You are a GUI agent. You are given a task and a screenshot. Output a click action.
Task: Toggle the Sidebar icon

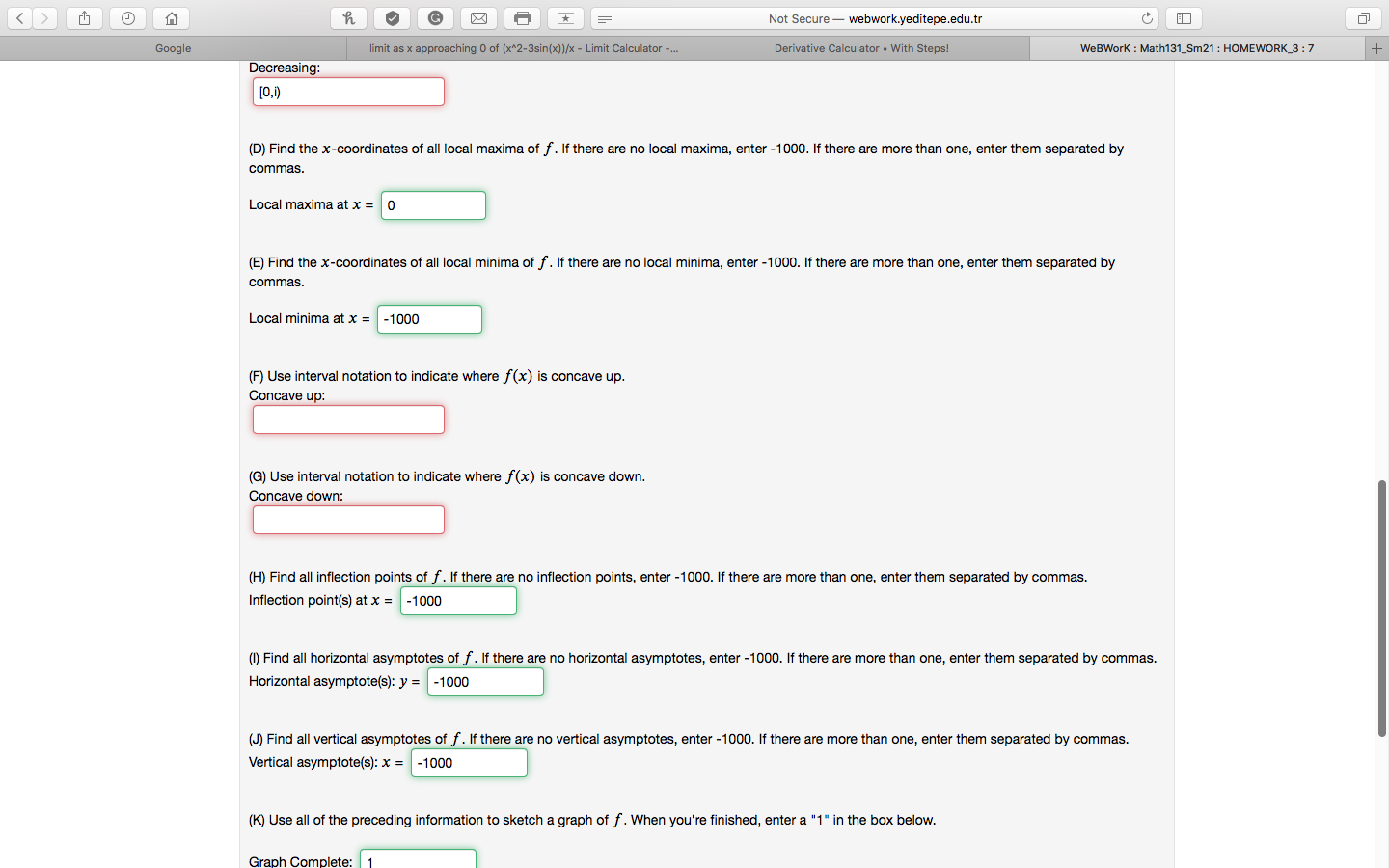(1183, 17)
